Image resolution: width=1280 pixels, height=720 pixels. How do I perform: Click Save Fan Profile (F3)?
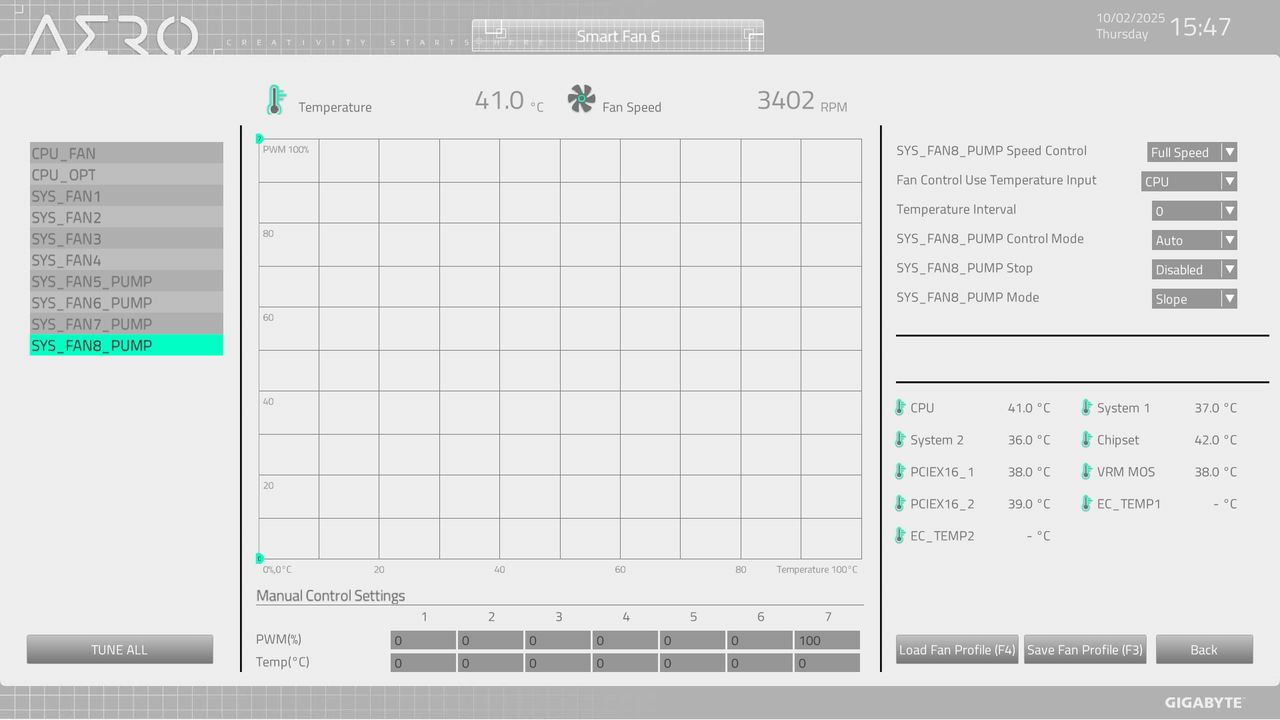1084,649
